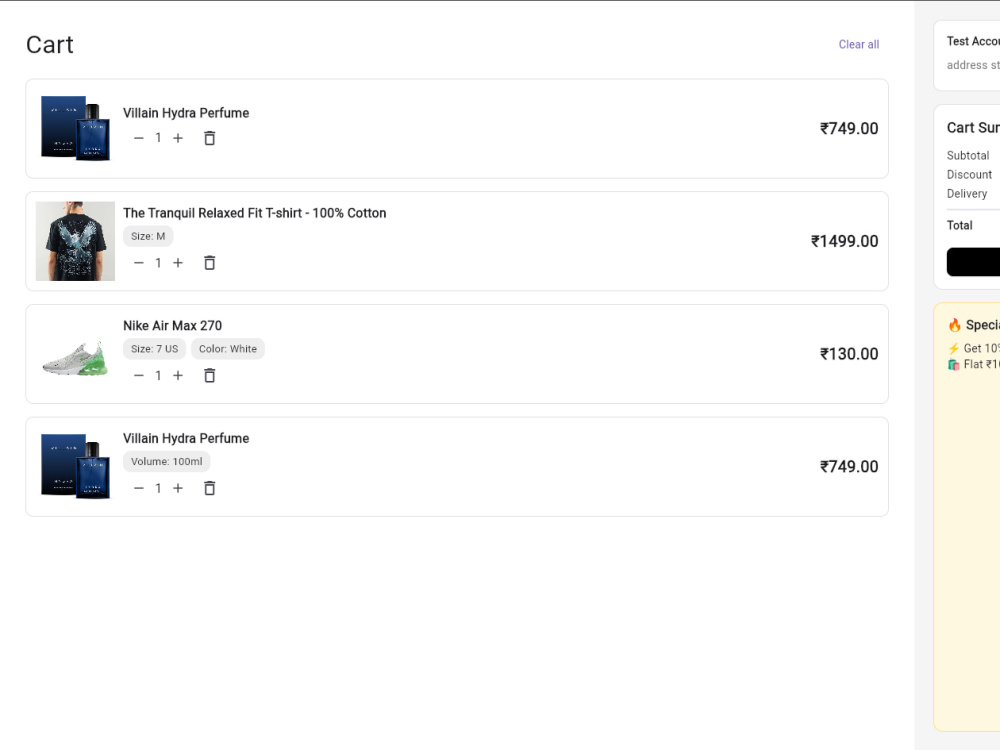The image size is (1000, 750).
Task: Remove Tranquil Relaxed Fit T-shirt from cart
Action: tap(209, 263)
